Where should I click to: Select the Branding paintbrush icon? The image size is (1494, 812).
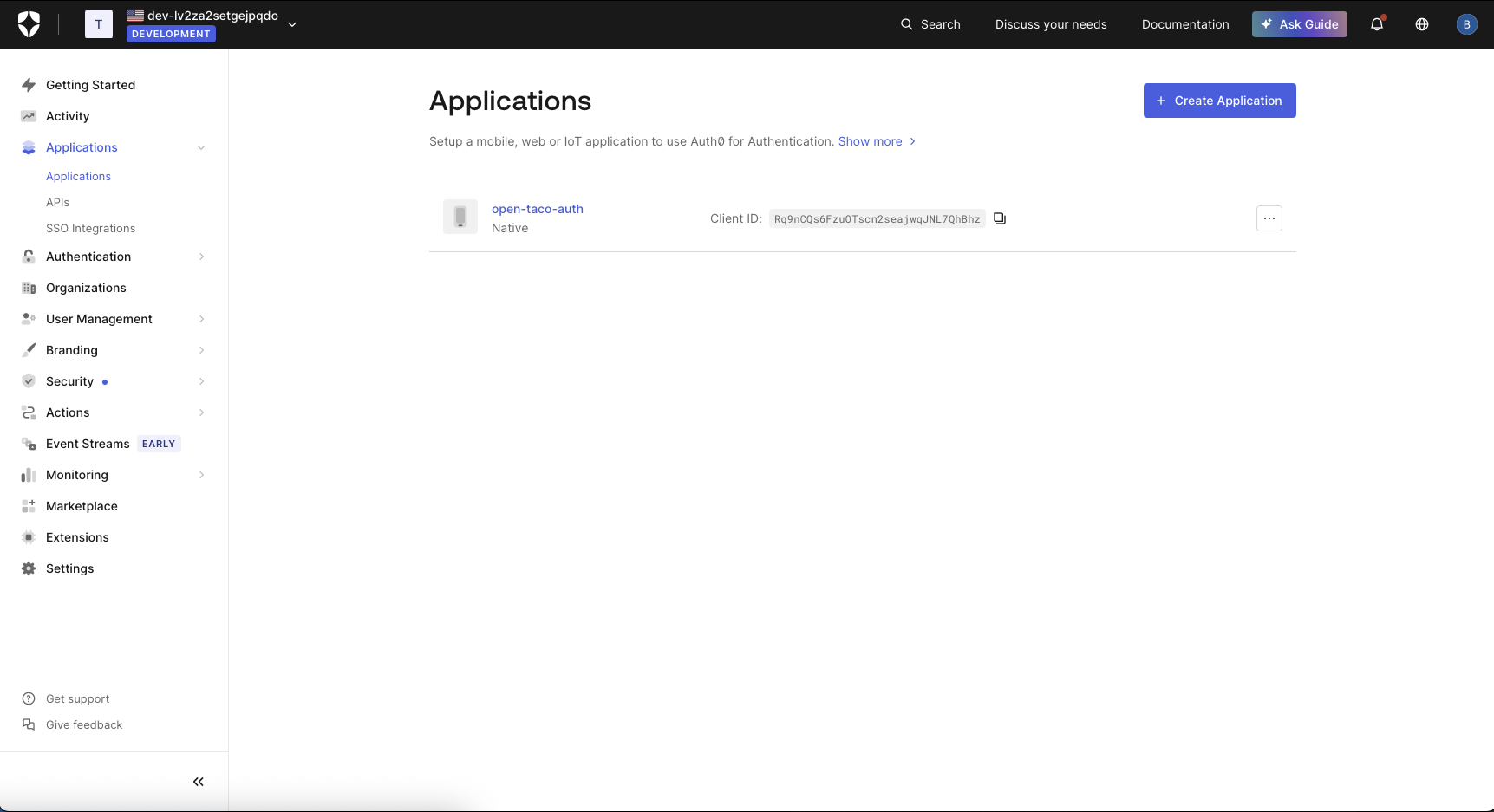point(29,349)
